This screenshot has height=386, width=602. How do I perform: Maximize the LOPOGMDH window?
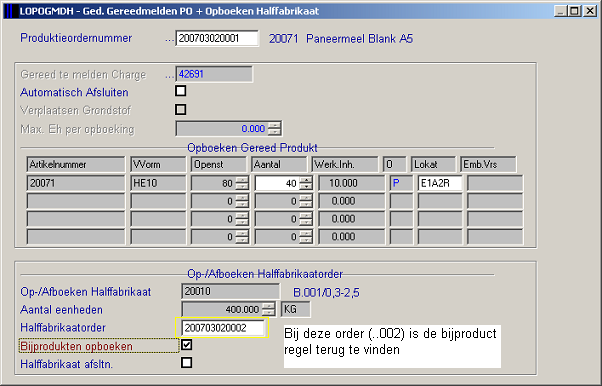574,11
